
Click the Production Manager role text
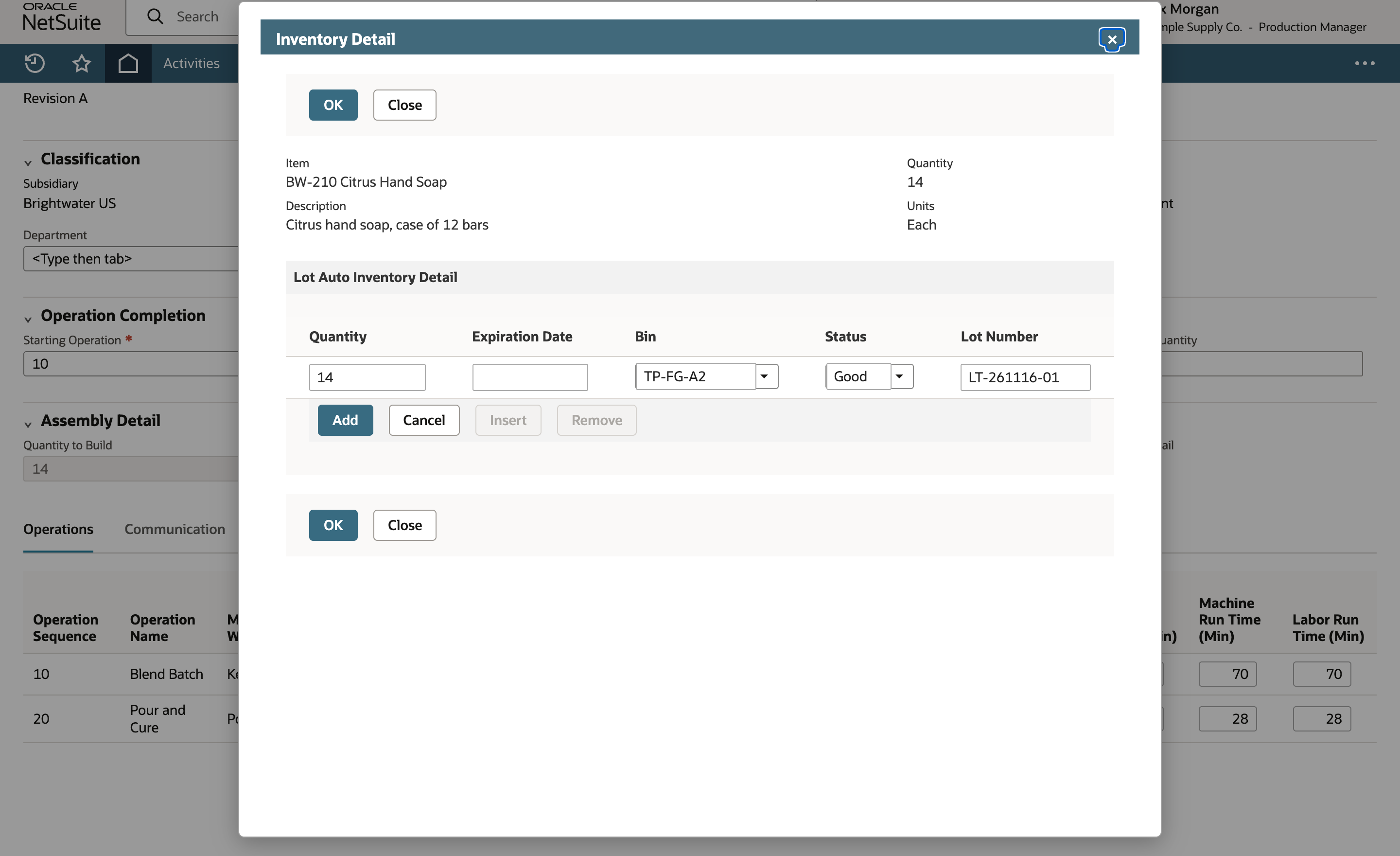[1312, 27]
